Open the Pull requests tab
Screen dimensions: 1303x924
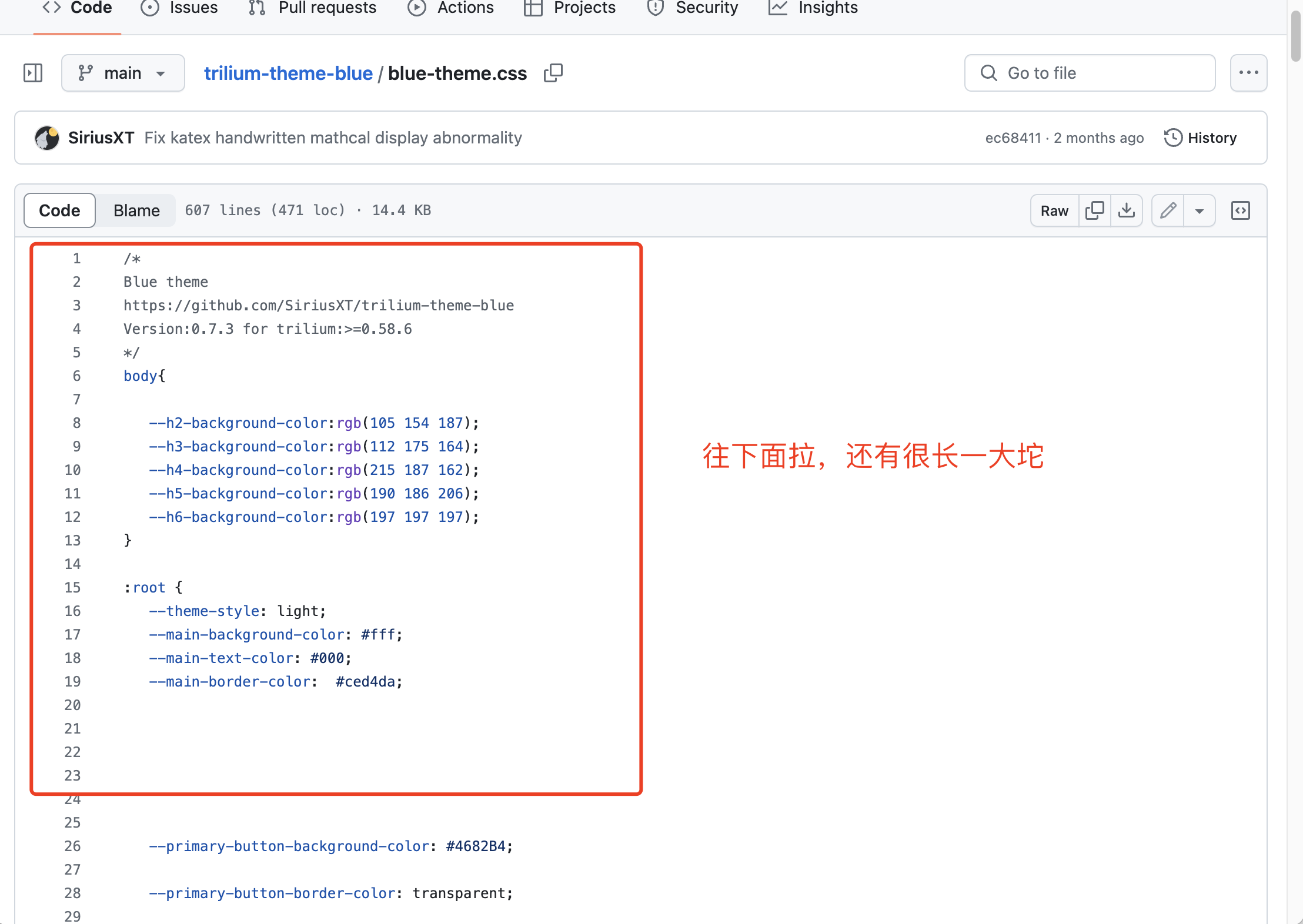[312, 8]
